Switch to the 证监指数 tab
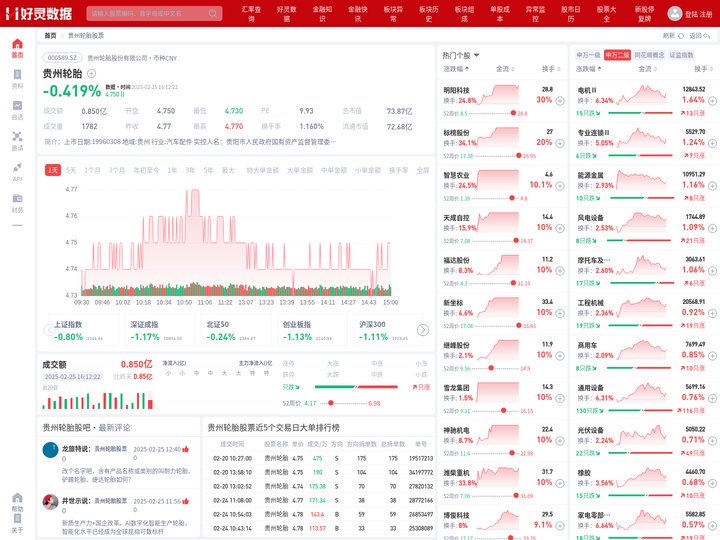Image resolution: width=720 pixels, height=540 pixels. [681, 55]
